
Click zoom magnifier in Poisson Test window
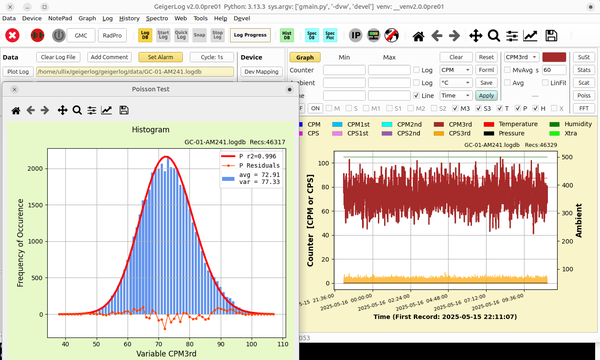point(77,111)
